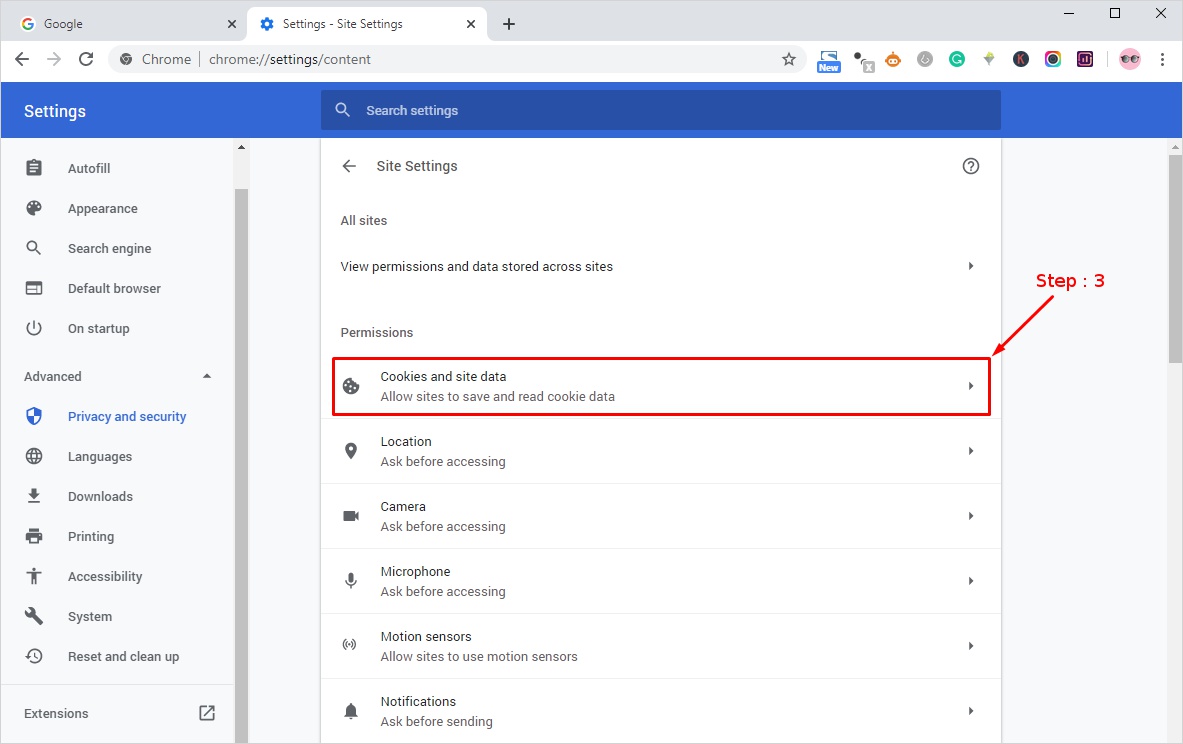Open Chrome's three-dot menu
Viewport: 1183px width, 744px height.
(1162, 59)
